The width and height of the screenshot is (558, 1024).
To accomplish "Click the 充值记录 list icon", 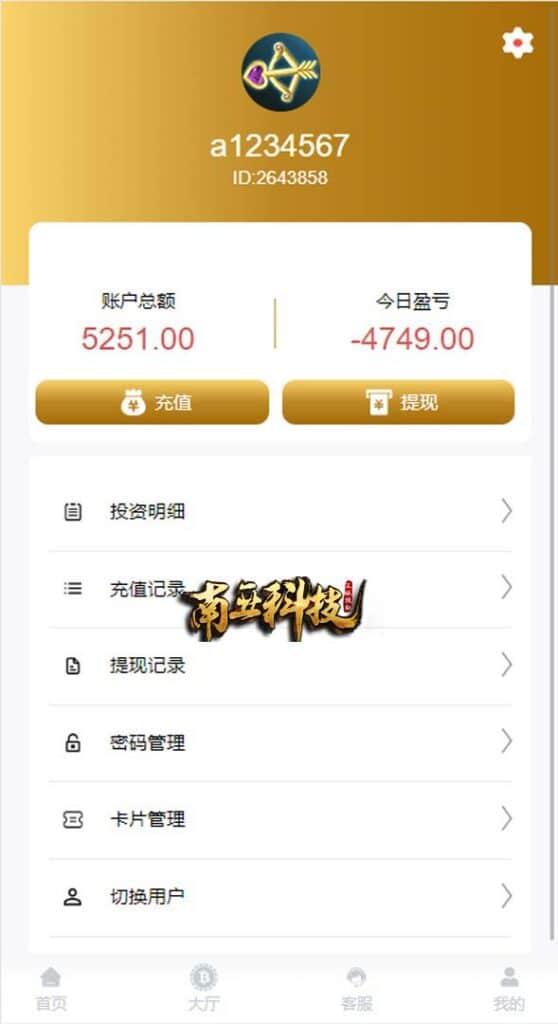I will click(73, 588).
